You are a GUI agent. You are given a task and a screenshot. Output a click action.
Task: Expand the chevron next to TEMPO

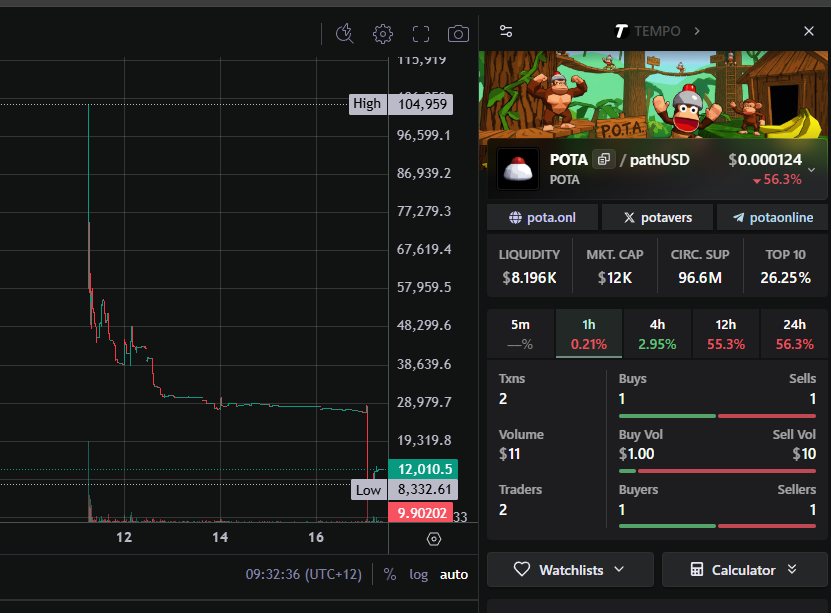pos(697,31)
